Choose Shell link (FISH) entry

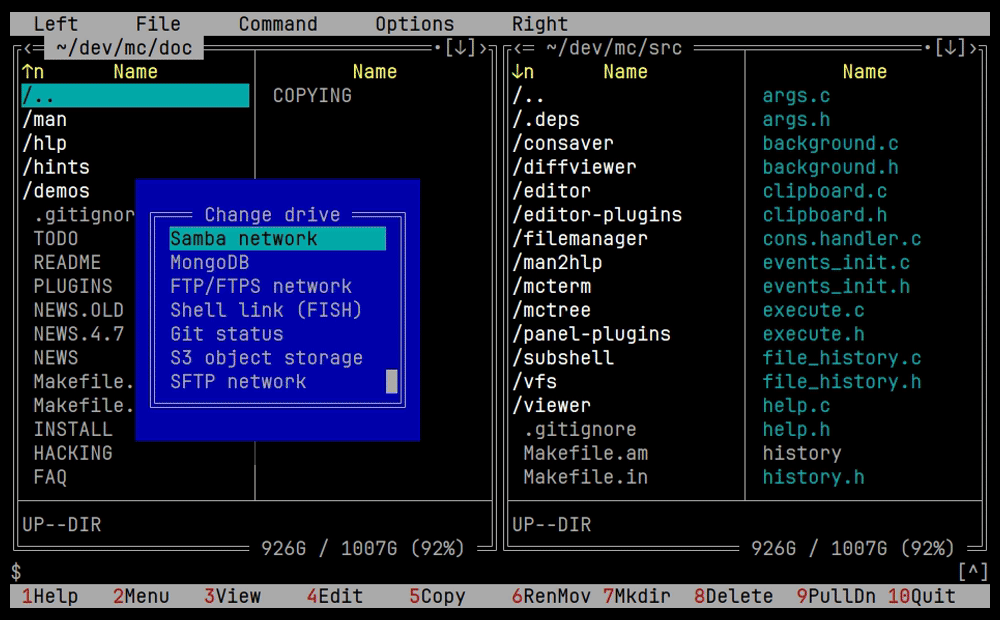[266, 310]
